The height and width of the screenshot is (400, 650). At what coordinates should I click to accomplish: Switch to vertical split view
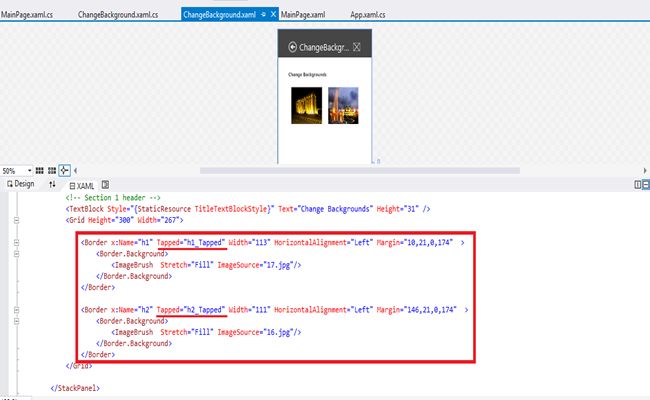[x=638, y=185]
